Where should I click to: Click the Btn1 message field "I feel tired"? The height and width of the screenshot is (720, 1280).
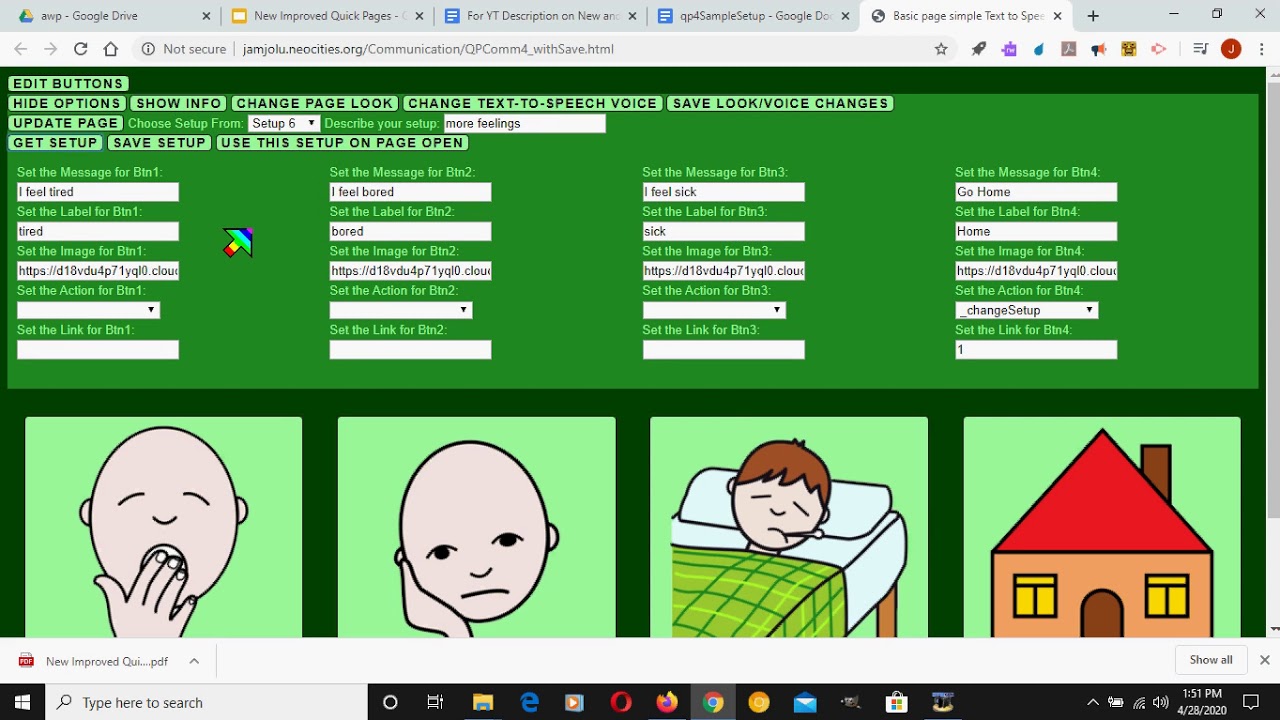point(98,192)
